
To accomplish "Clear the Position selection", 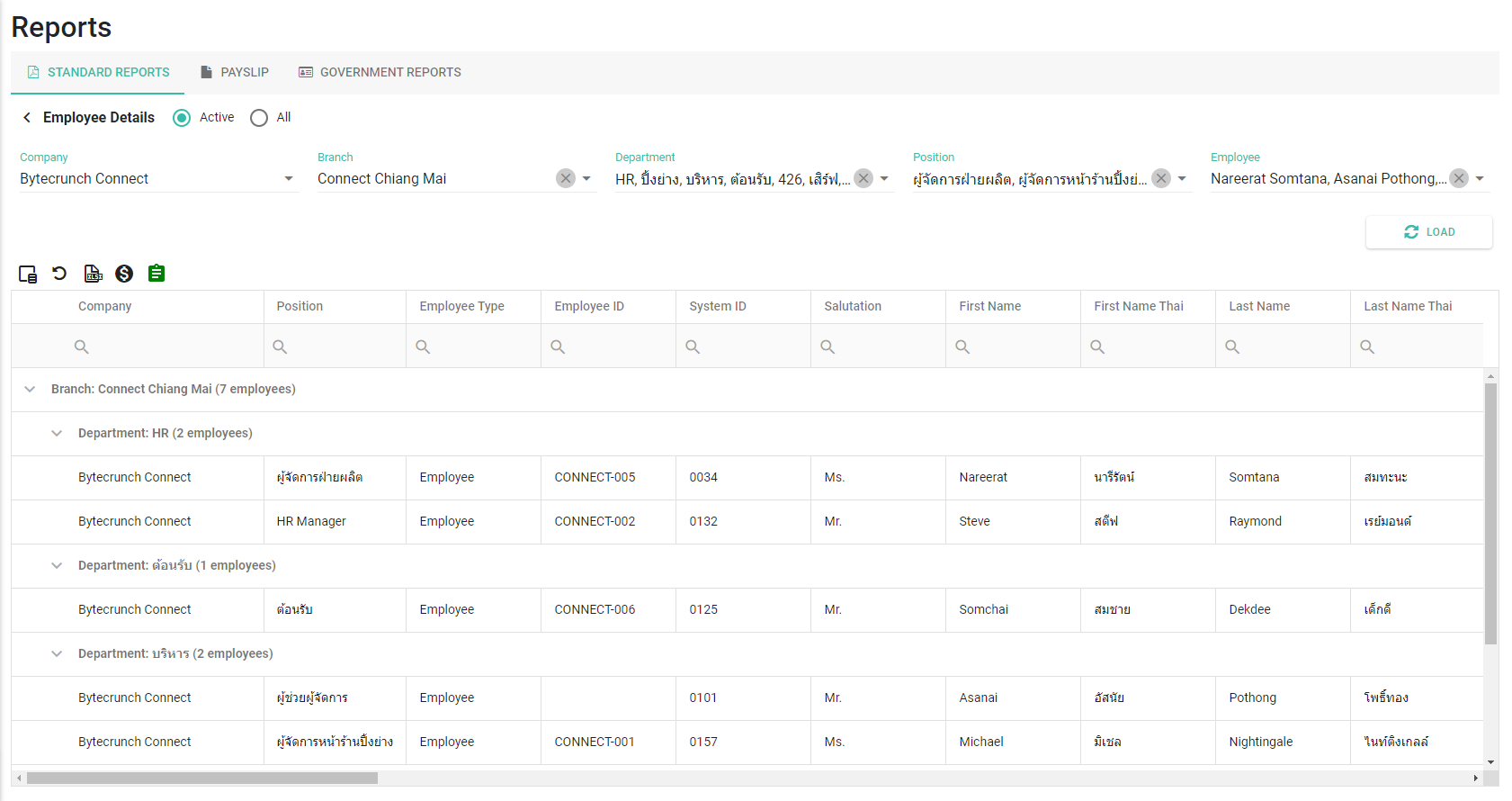I will [1161, 178].
